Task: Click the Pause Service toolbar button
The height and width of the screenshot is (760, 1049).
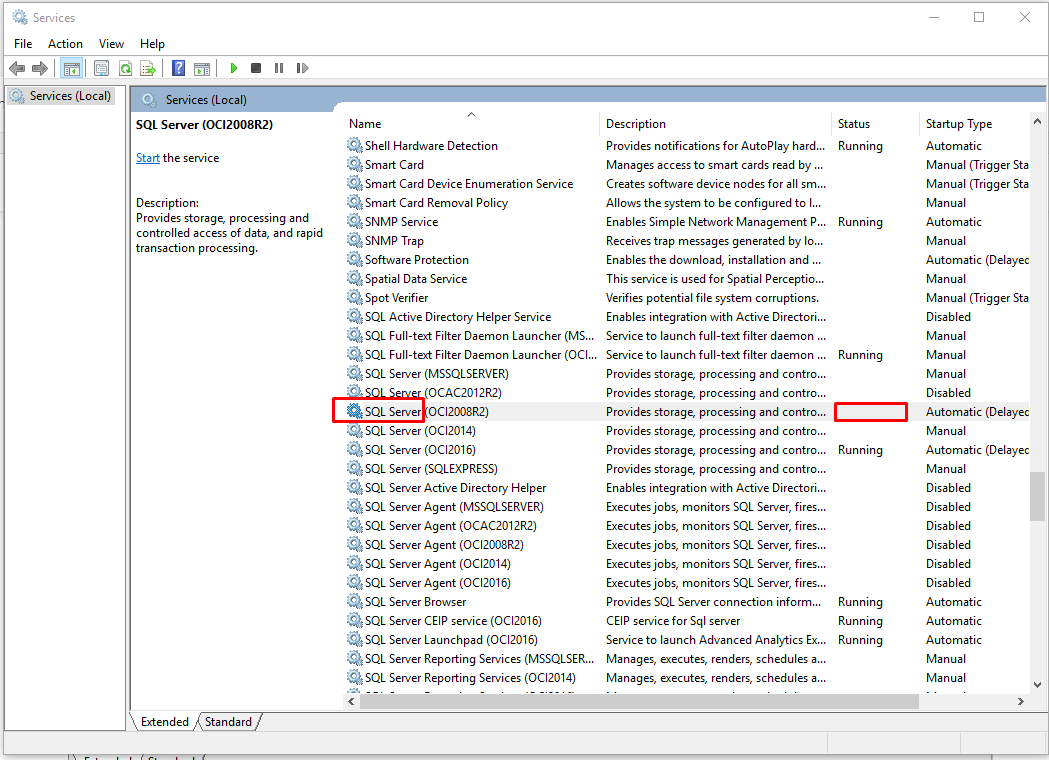Action: pos(279,68)
